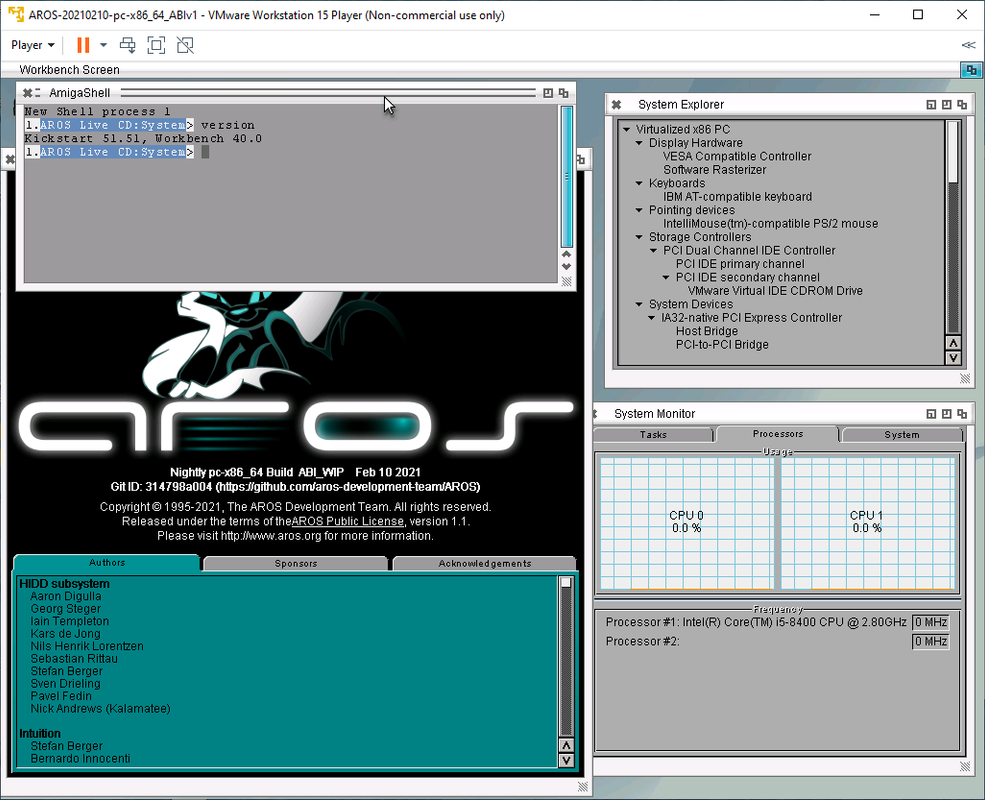Image resolution: width=985 pixels, height=800 pixels.
Task: Click the AmigaShell iconify gadget beside close
Action: pos(38,93)
